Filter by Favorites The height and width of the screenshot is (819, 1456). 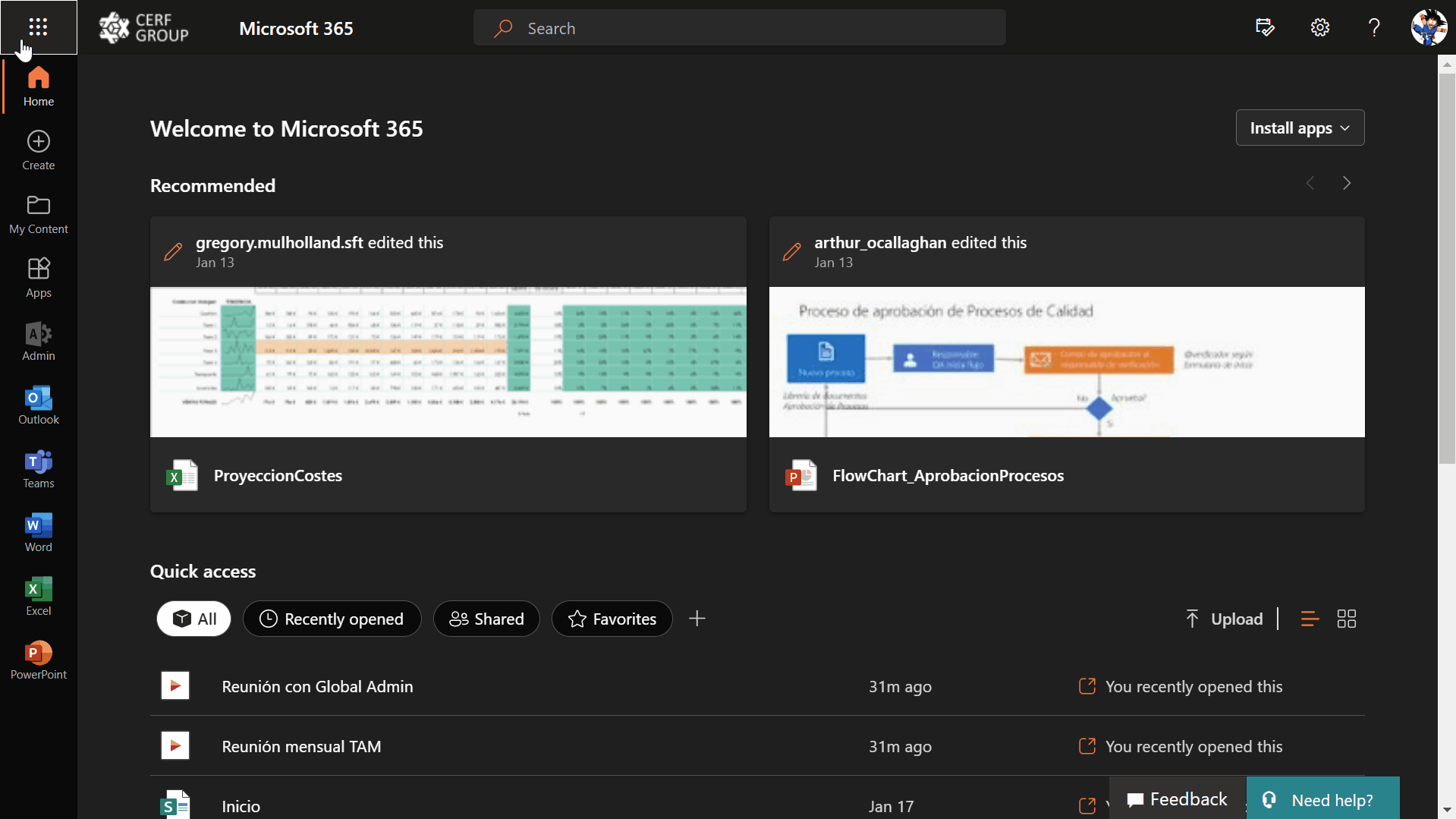pyautogui.click(x=612, y=619)
